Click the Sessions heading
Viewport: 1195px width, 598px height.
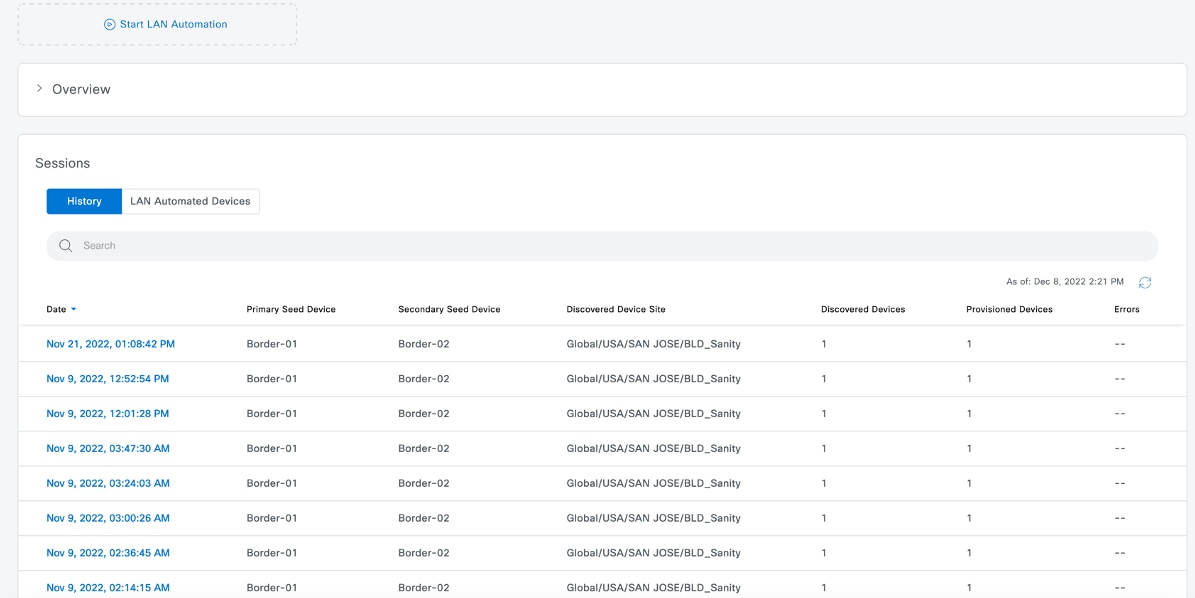(62, 163)
